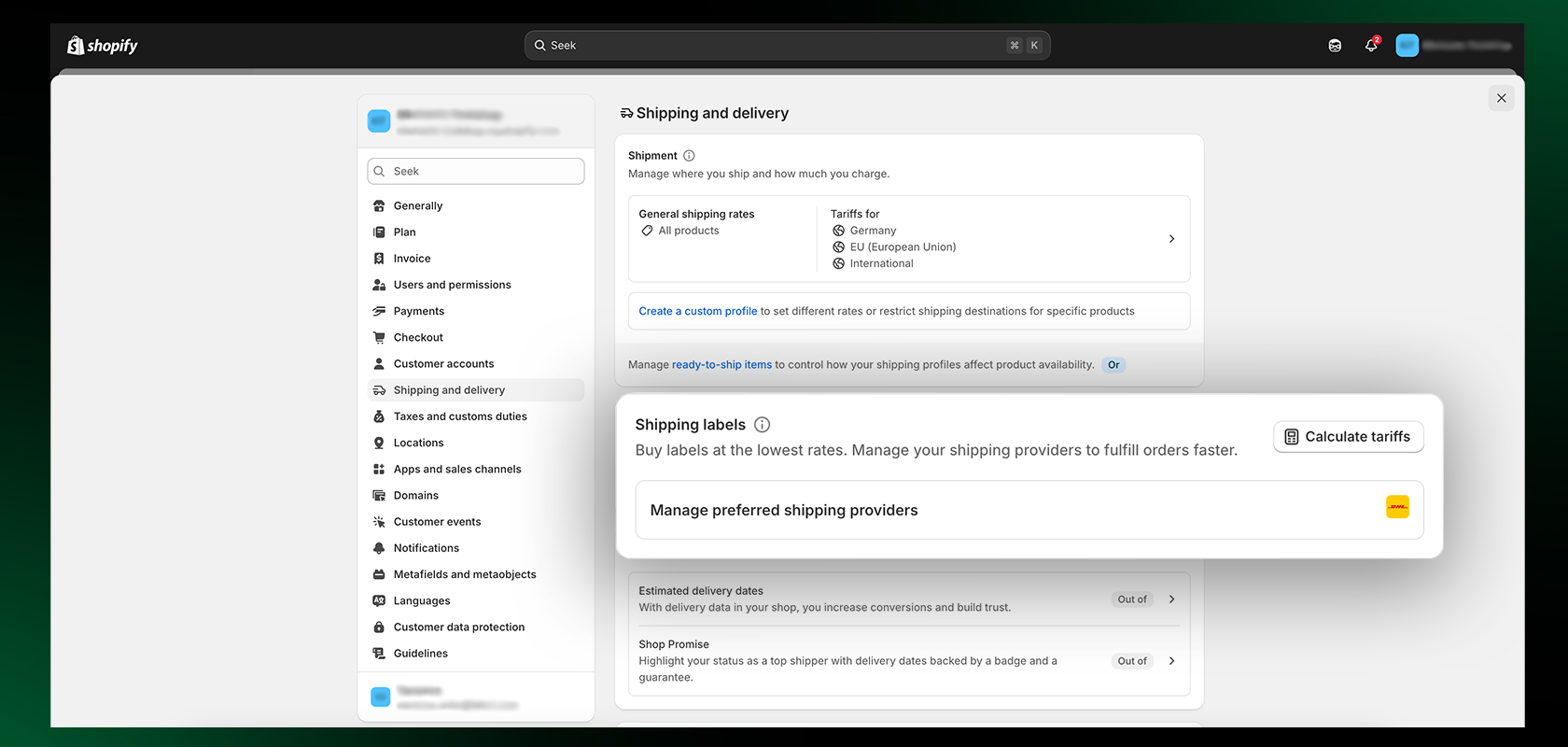Open Users and permissions settings
Viewport: 1568px width, 747px height.
coord(476,285)
